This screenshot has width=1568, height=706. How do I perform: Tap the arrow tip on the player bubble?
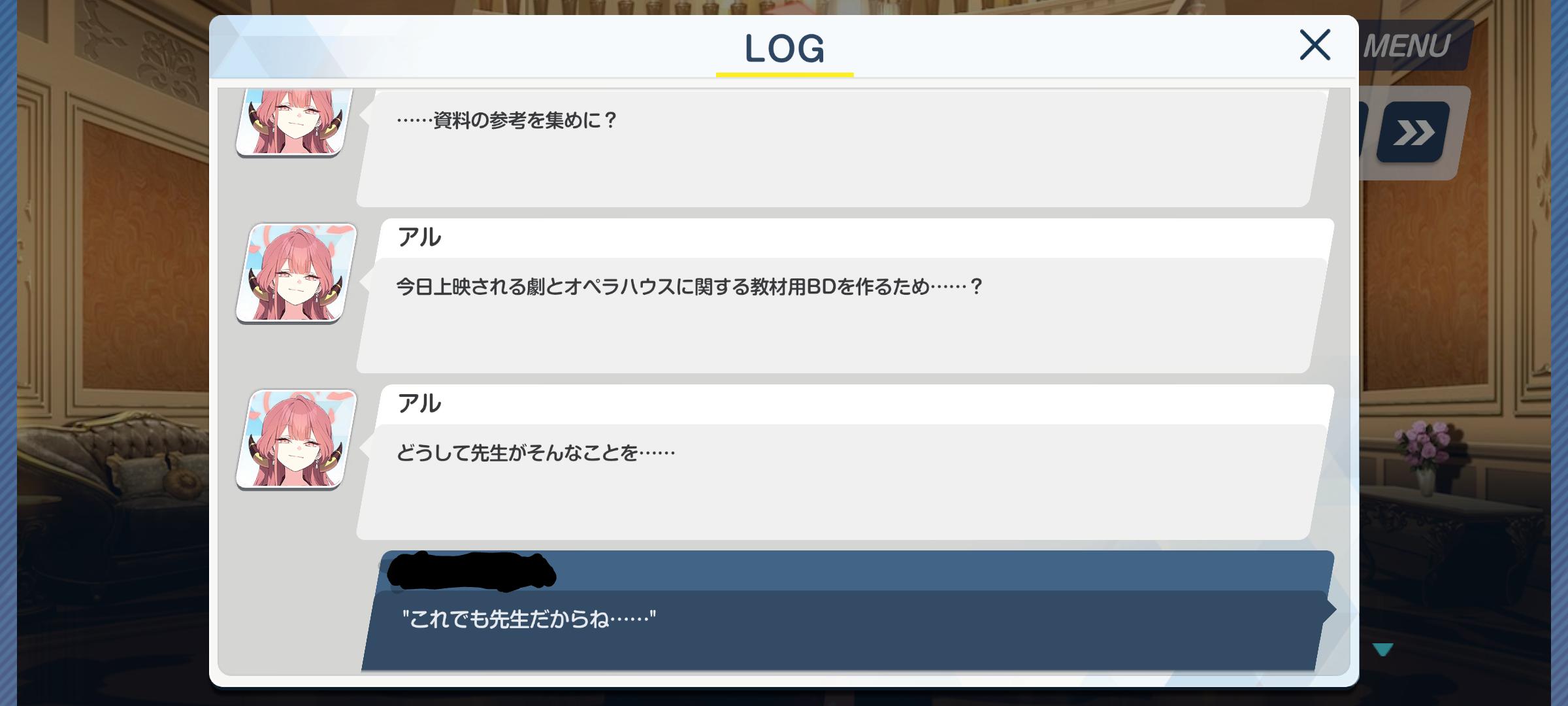pos(1330,609)
